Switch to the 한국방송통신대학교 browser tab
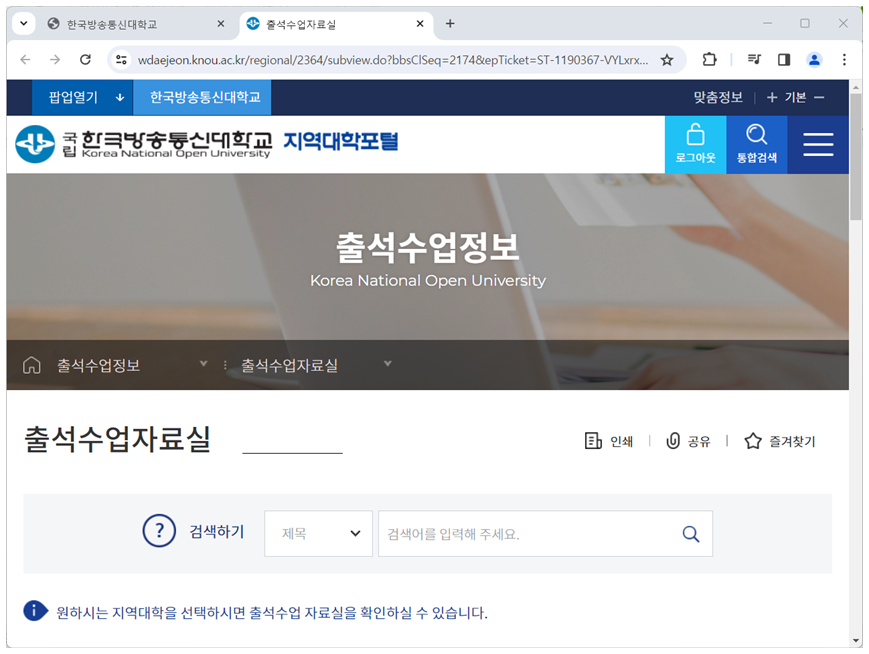Image resolution: width=869 pixels, height=654 pixels. [x=133, y=24]
